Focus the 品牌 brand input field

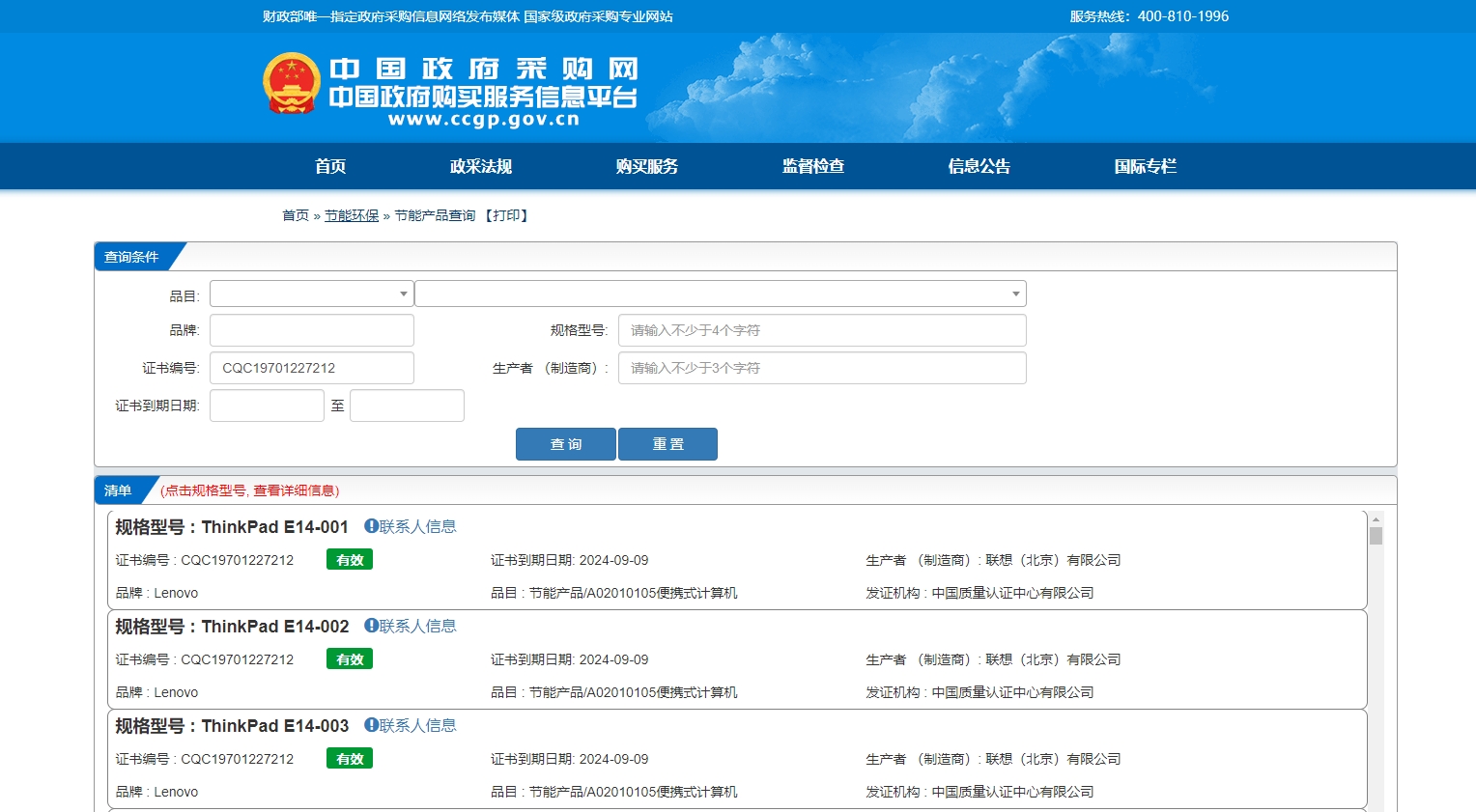point(312,330)
